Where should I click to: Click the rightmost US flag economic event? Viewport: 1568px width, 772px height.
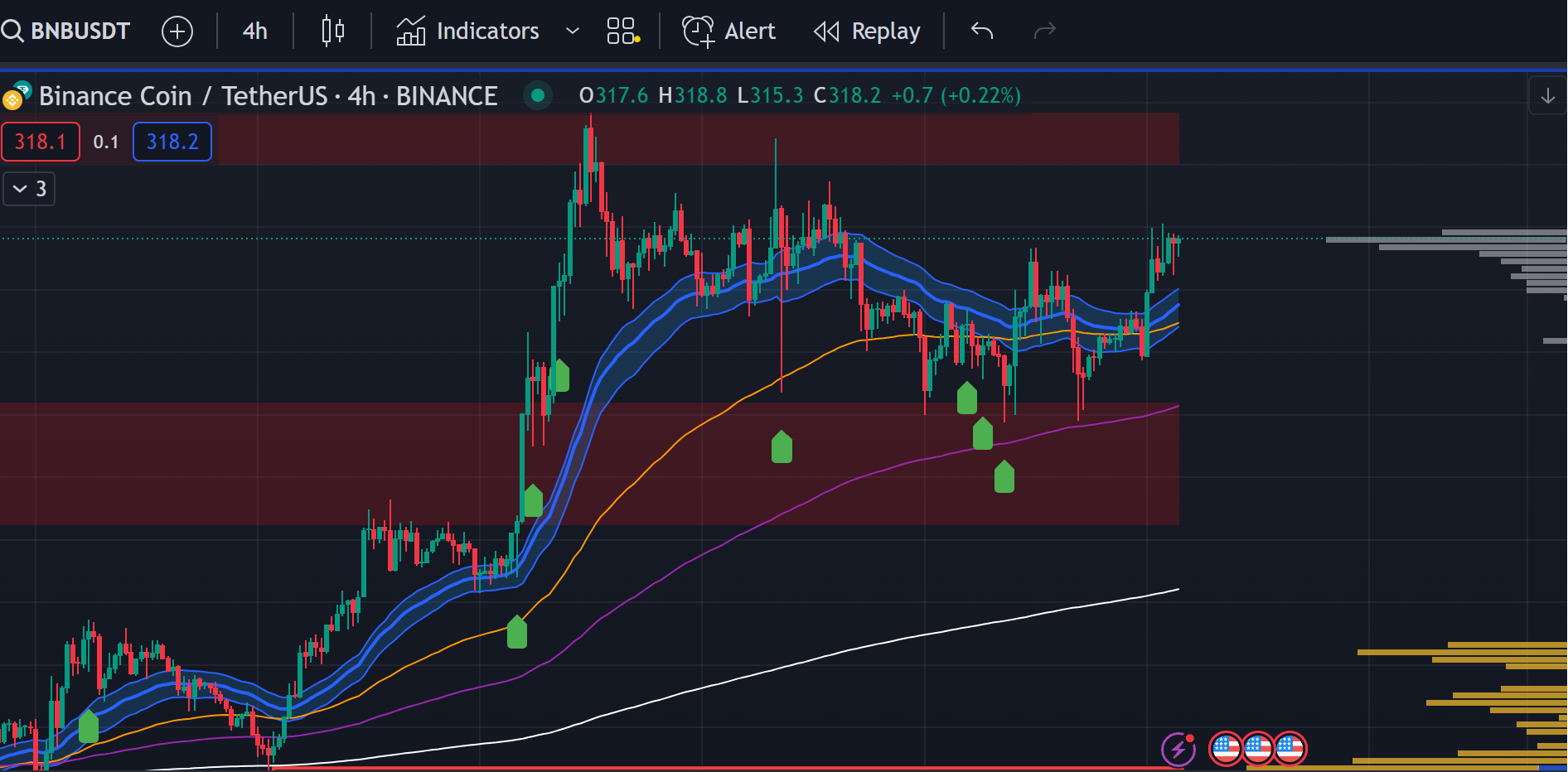[x=1290, y=749]
